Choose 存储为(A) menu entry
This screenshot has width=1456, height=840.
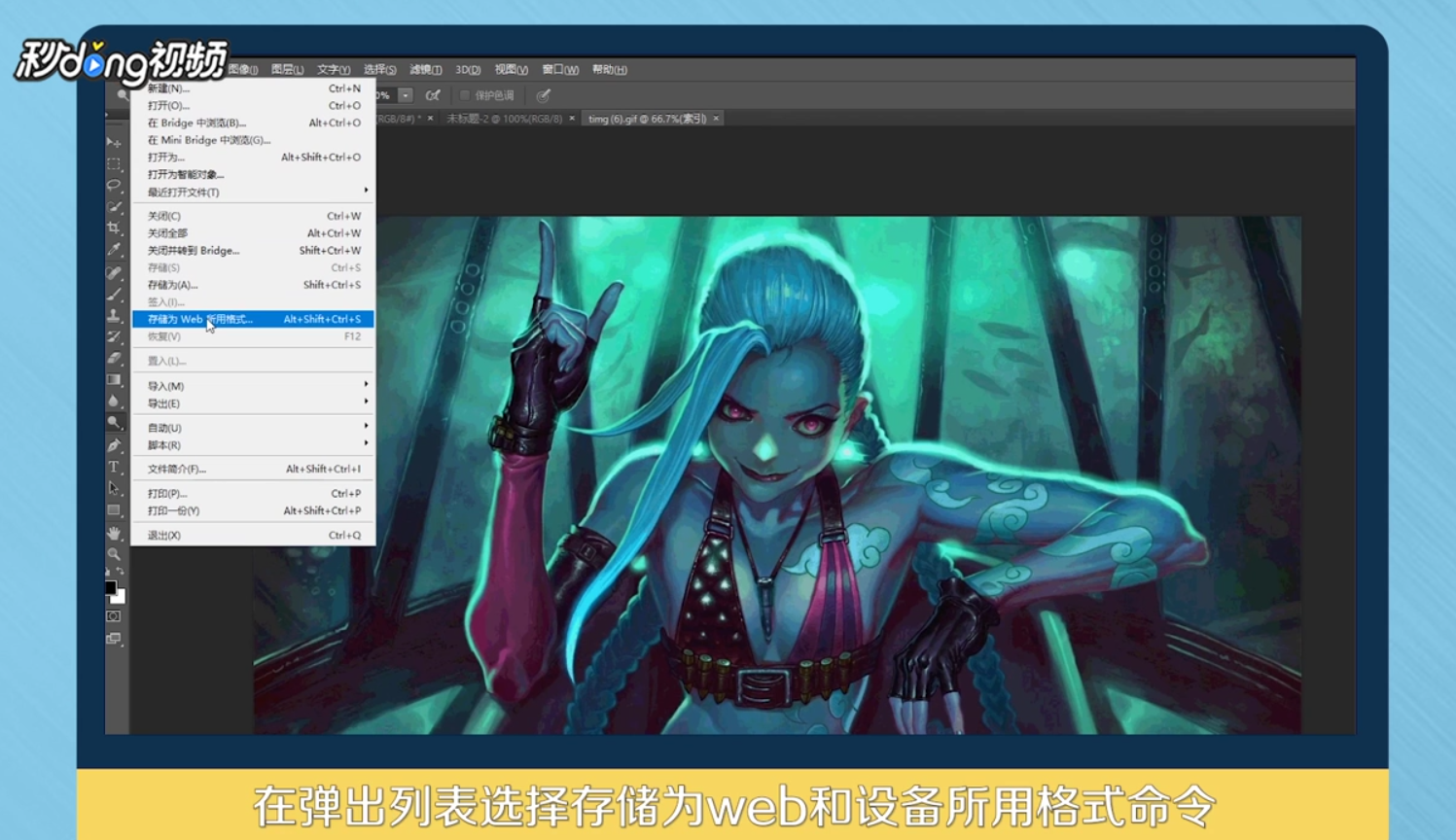(x=253, y=285)
